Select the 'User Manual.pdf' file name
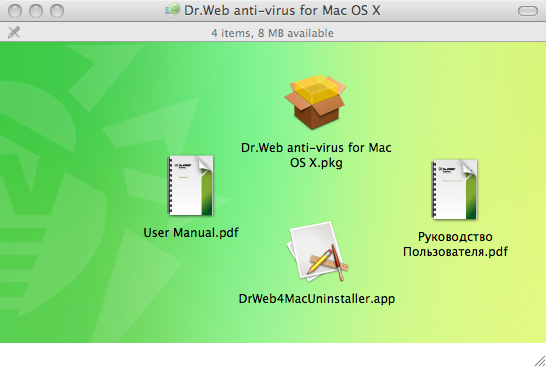546x367 pixels. point(191,233)
